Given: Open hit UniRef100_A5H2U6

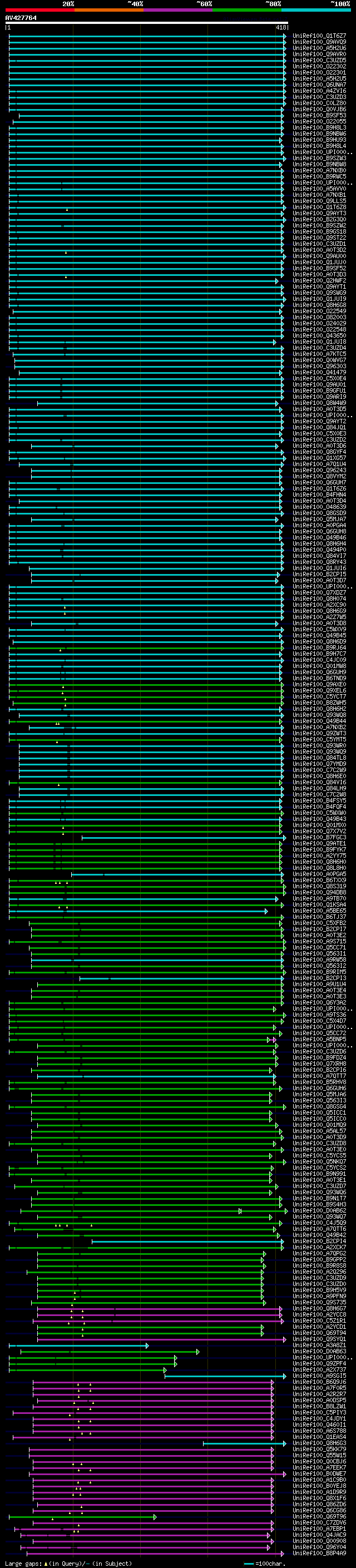Looking at the screenshot, I should [319, 48].
